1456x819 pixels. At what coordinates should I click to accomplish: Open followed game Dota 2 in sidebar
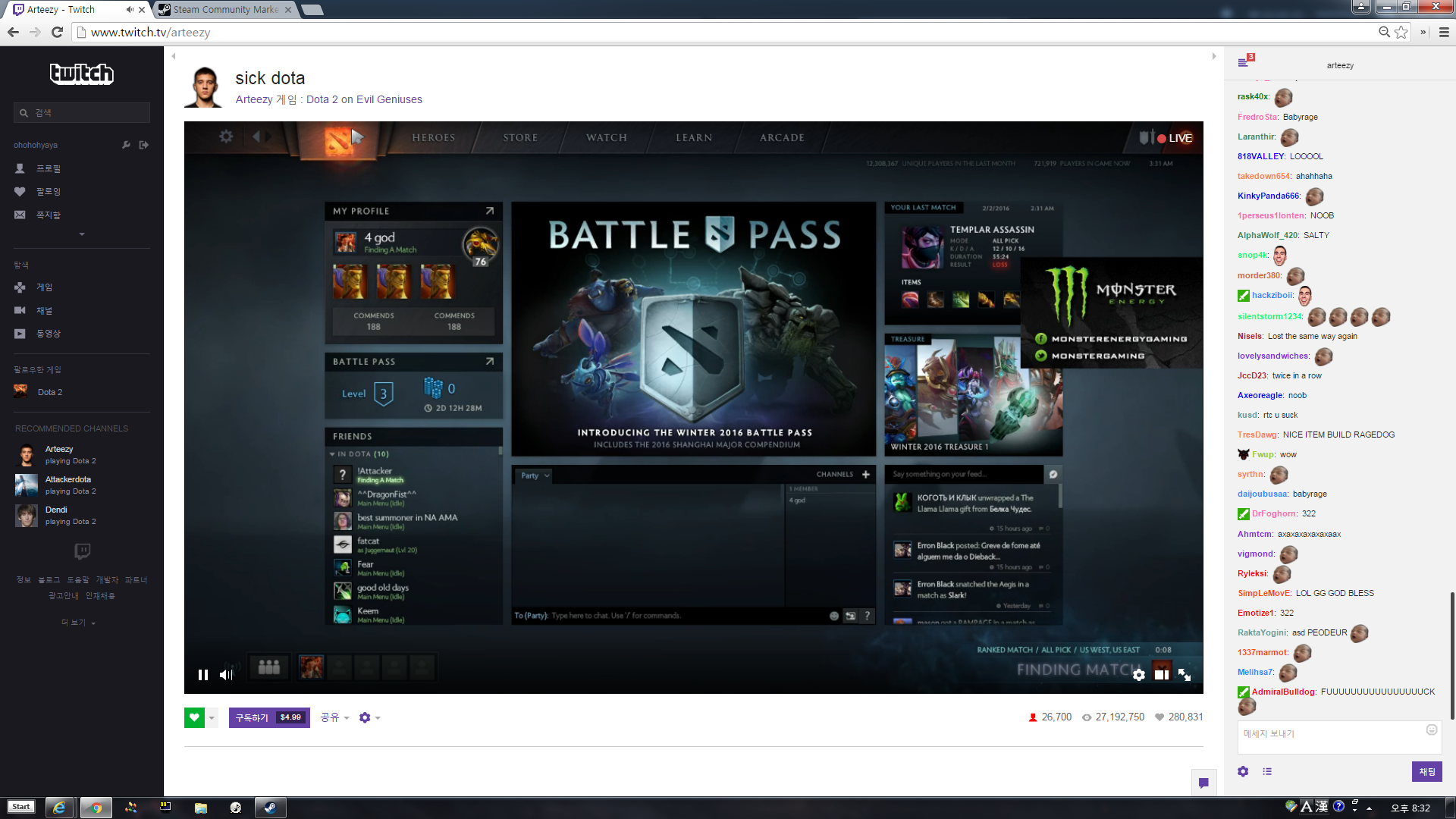click(x=39, y=392)
